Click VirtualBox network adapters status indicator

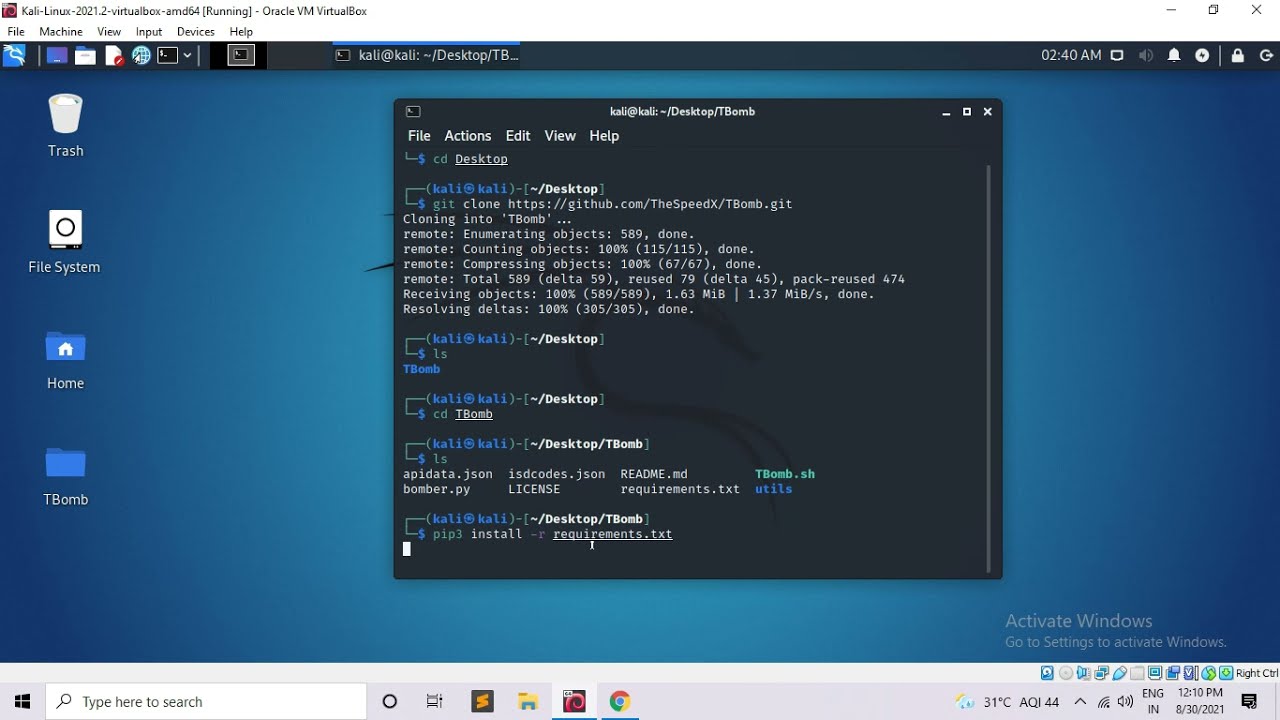point(1101,673)
